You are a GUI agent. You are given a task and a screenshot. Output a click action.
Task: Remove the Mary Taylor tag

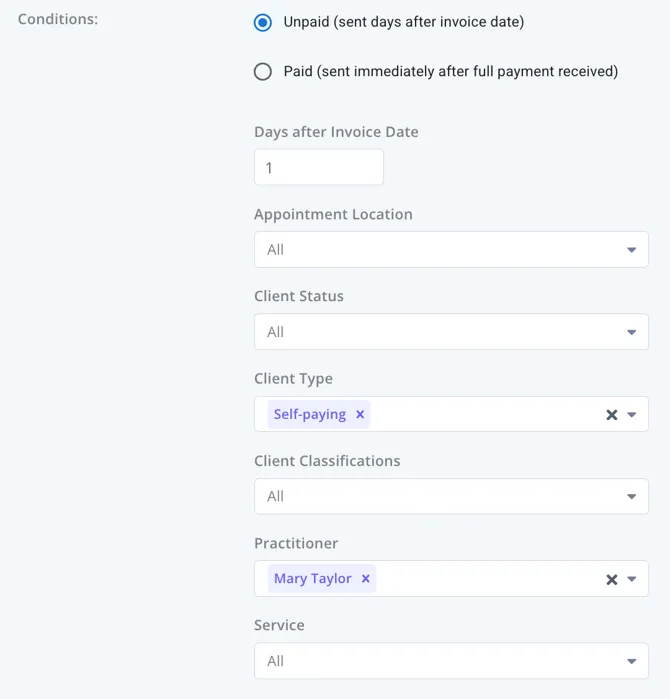(x=366, y=578)
